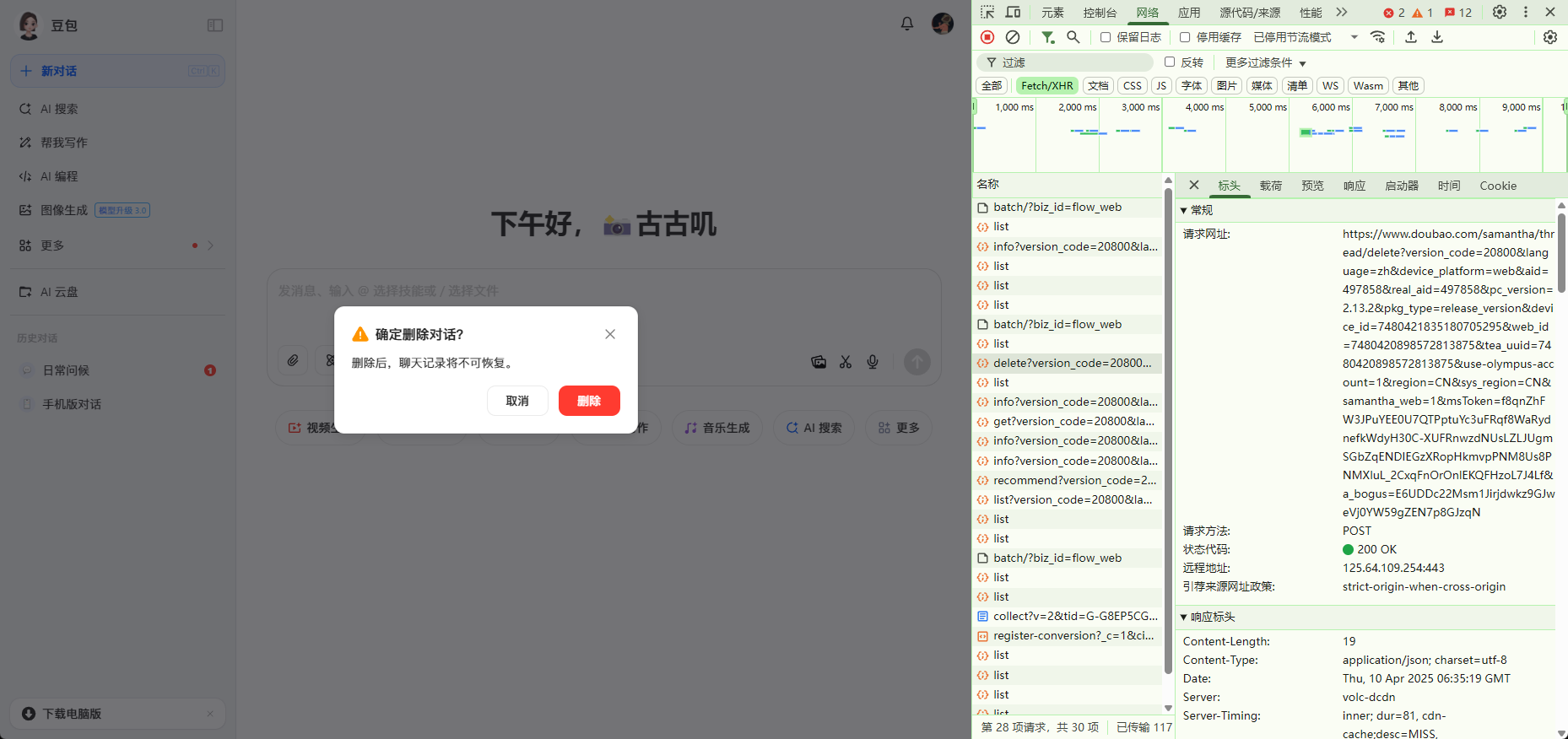Screen dimensions: 1568x739
Task: Enable the disable cache checkbox
Action: 1185,37
